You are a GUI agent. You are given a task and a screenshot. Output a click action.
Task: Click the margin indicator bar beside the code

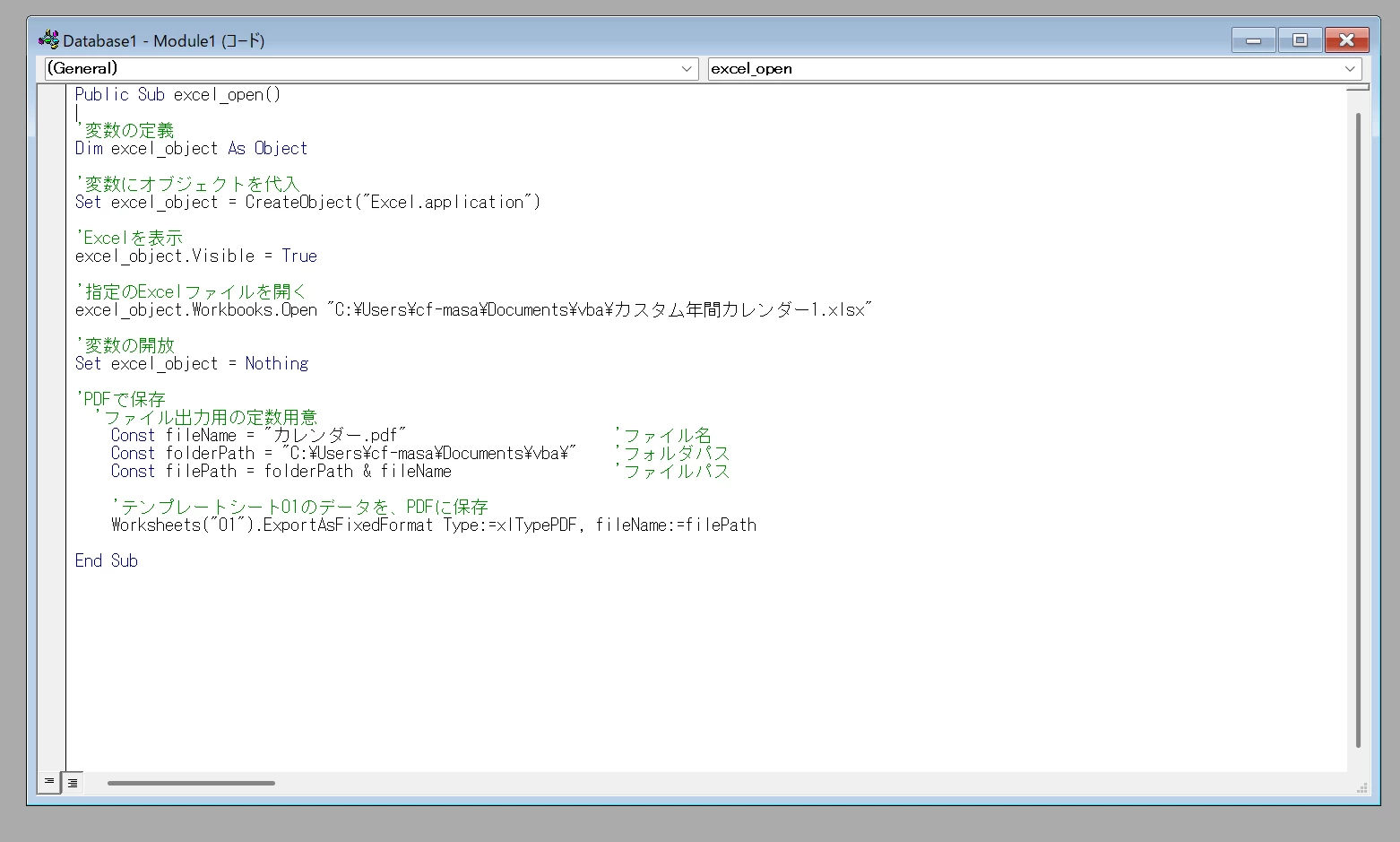coord(52,428)
